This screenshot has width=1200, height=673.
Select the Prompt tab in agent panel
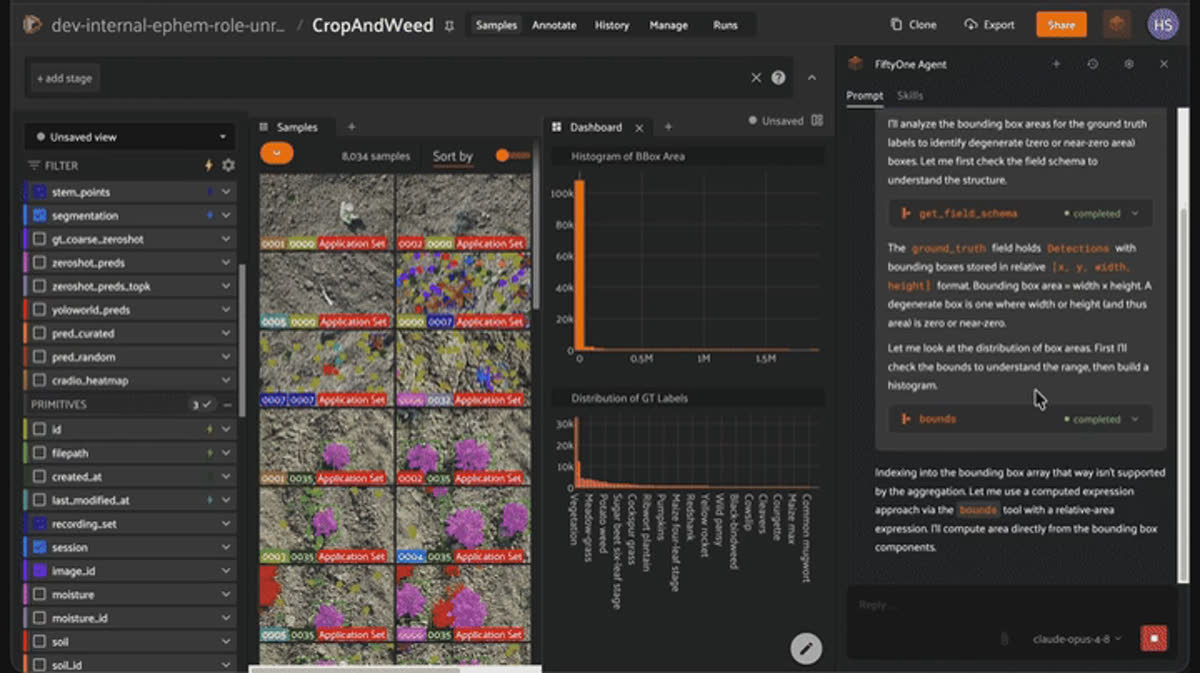[x=865, y=96]
